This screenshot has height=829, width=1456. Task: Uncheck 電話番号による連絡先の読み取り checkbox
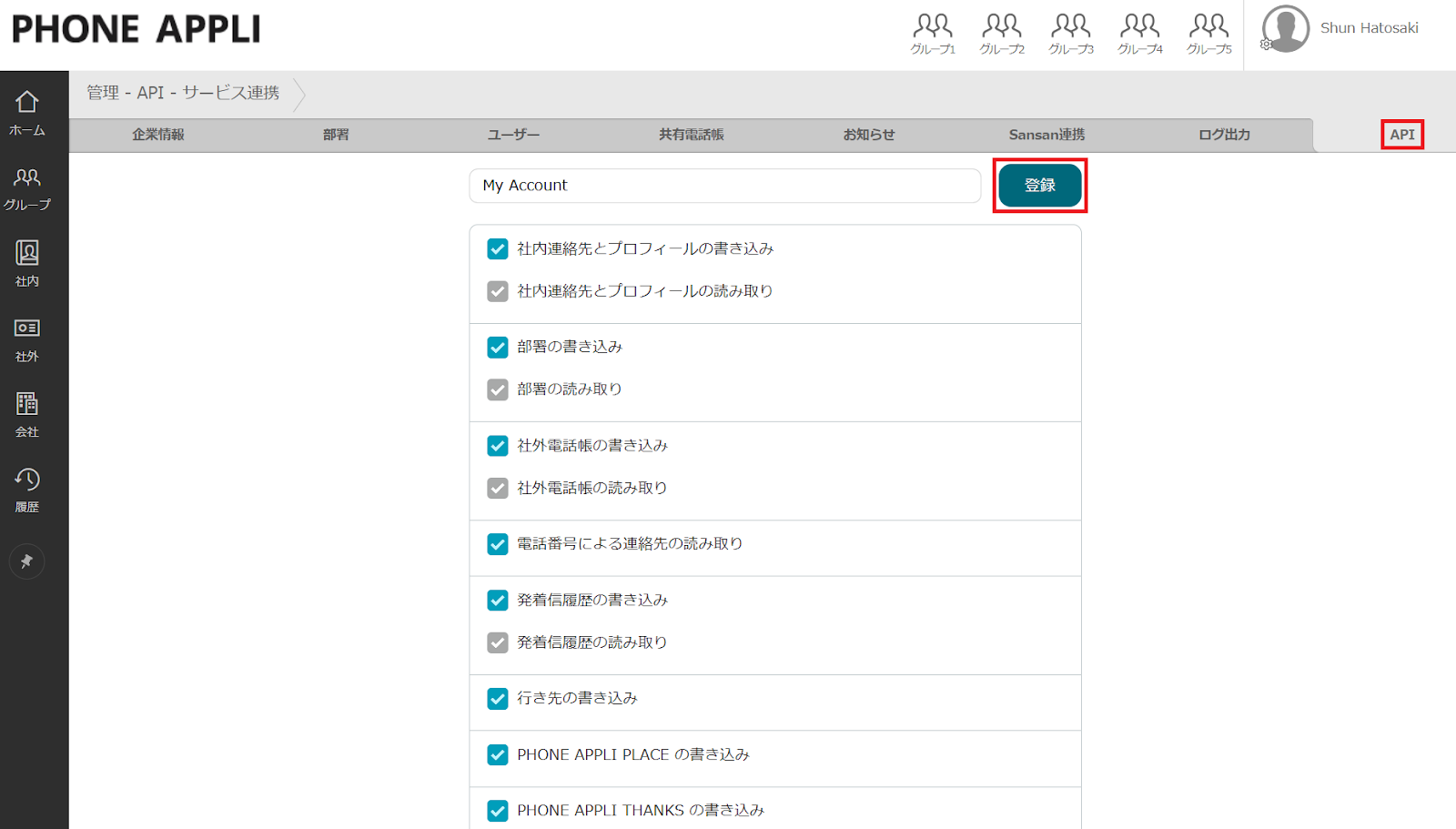click(x=498, y=544)
